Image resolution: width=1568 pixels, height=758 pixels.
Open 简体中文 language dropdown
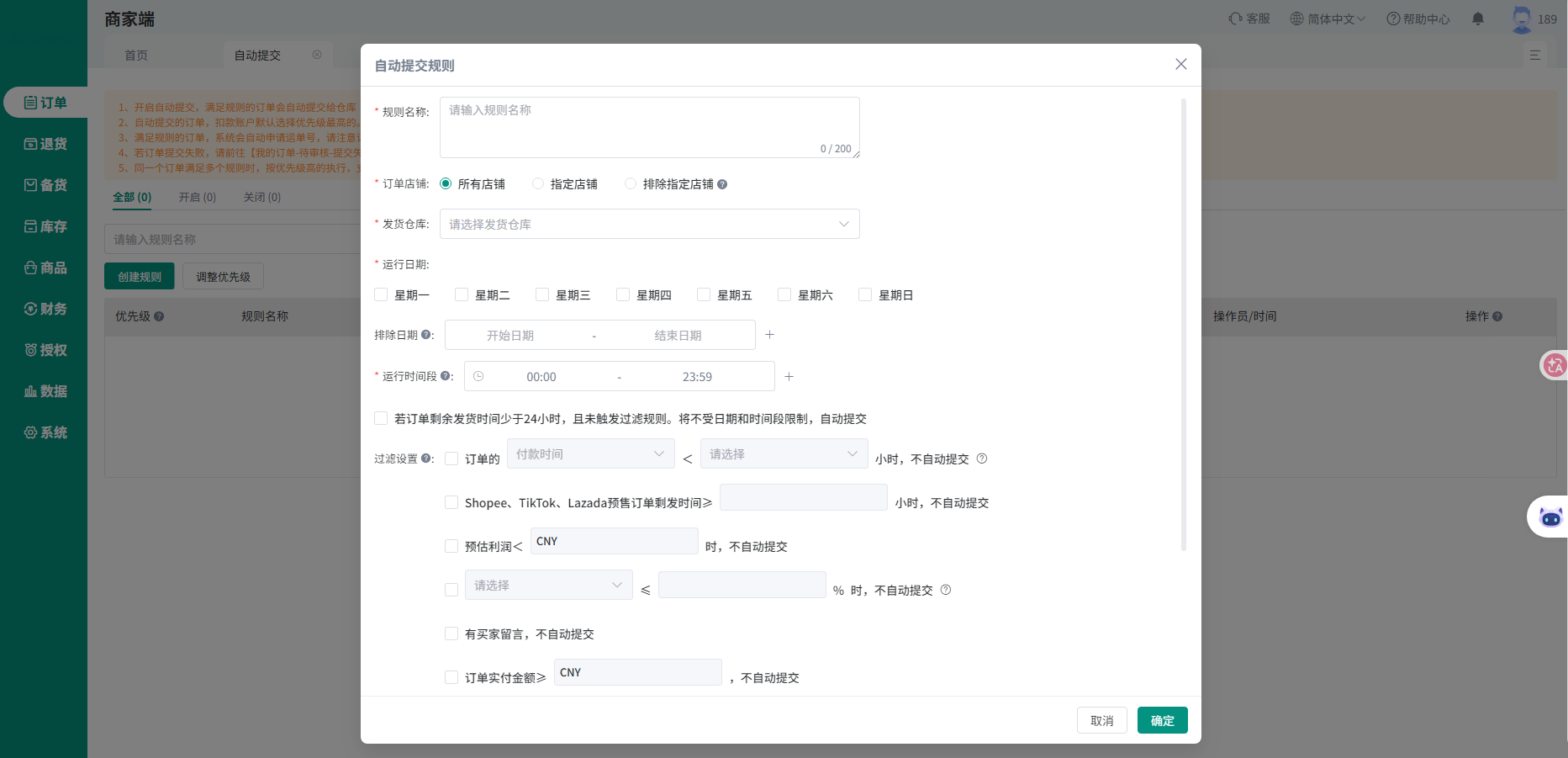1328,19
